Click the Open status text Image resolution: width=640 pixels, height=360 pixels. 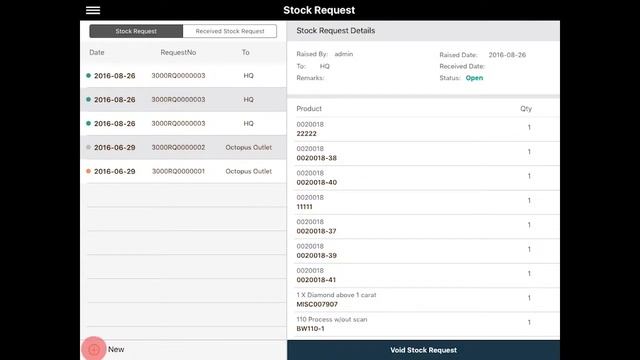point(474,78)
